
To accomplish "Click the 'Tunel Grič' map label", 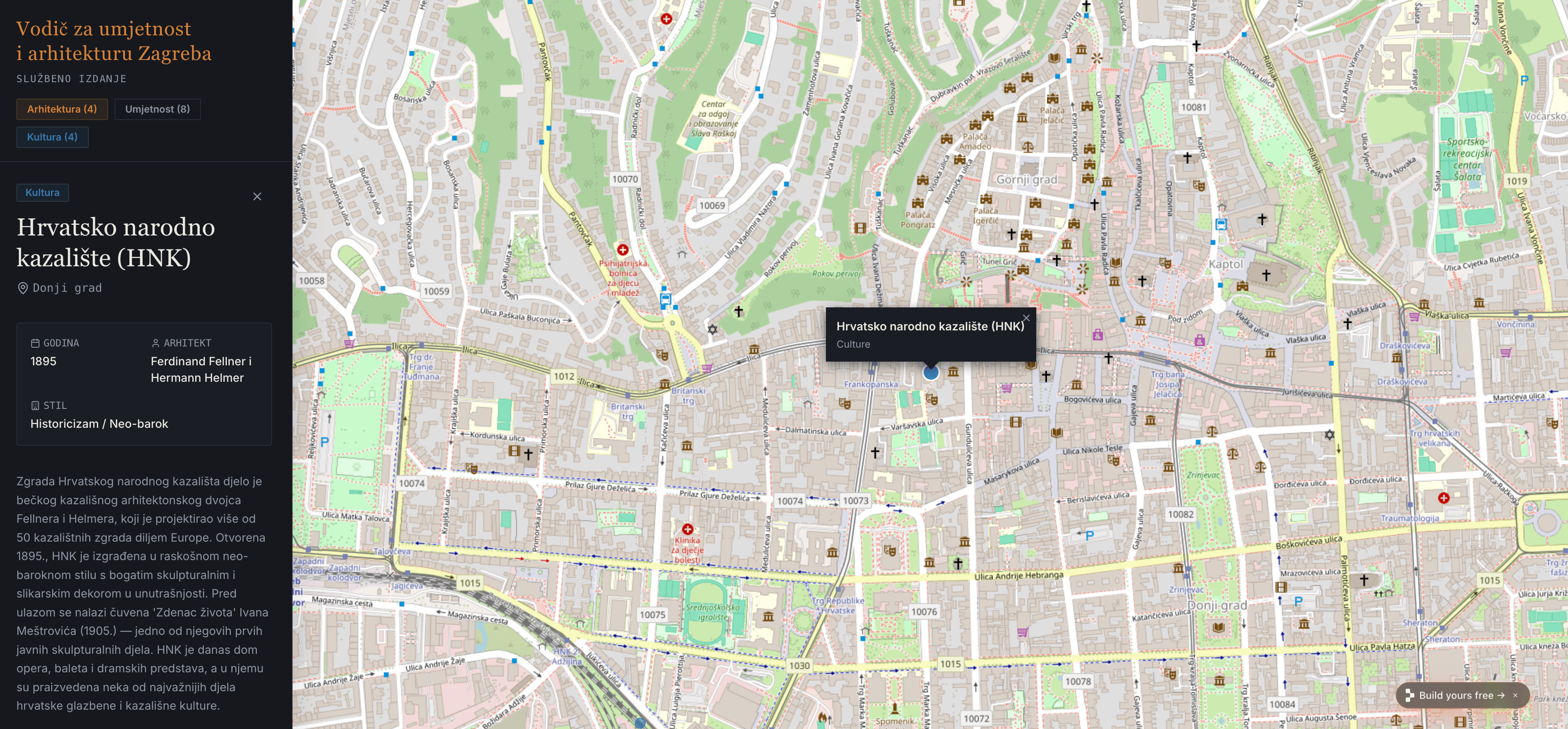I will click(x=999, y=262).
